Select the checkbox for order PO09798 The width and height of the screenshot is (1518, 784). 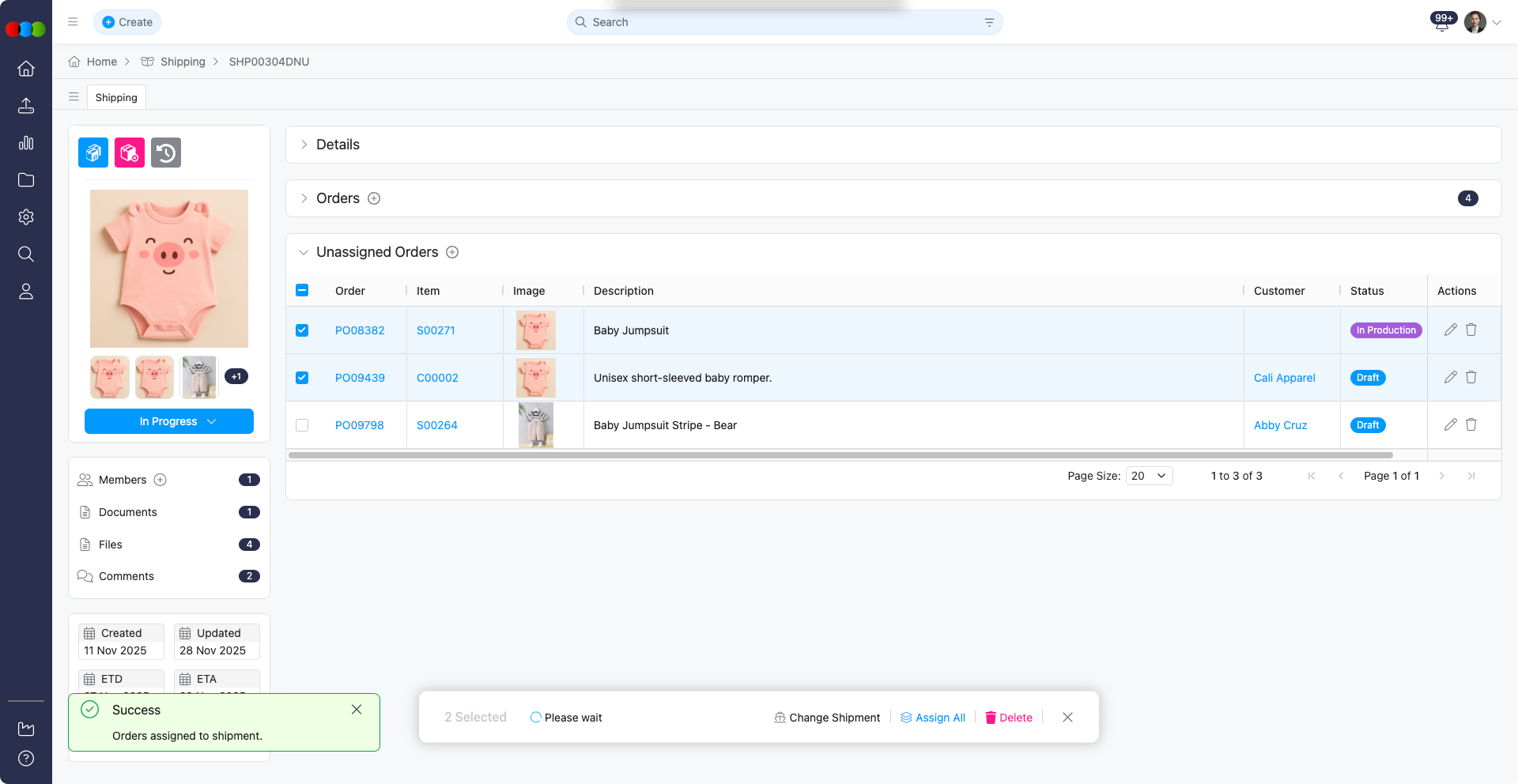coord(302,425)
